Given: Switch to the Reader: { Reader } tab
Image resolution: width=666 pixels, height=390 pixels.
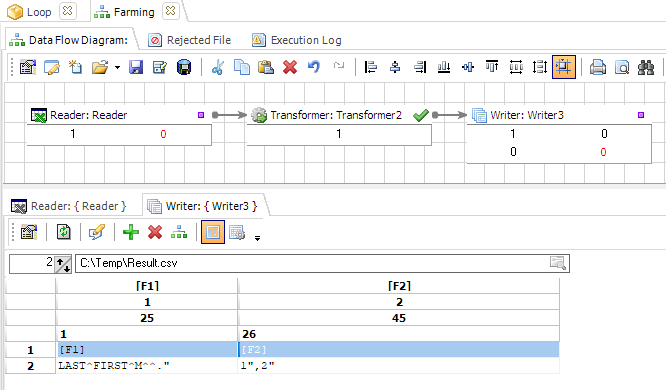Looking at the screenshot, I should coord(69,206).
